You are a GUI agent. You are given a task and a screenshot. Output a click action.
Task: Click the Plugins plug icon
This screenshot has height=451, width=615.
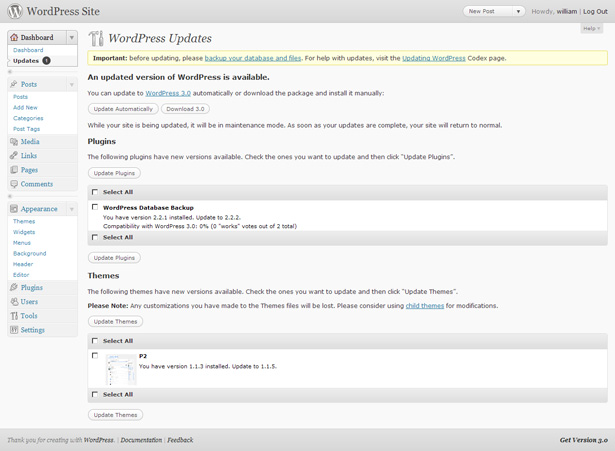[x=14, y=287]
